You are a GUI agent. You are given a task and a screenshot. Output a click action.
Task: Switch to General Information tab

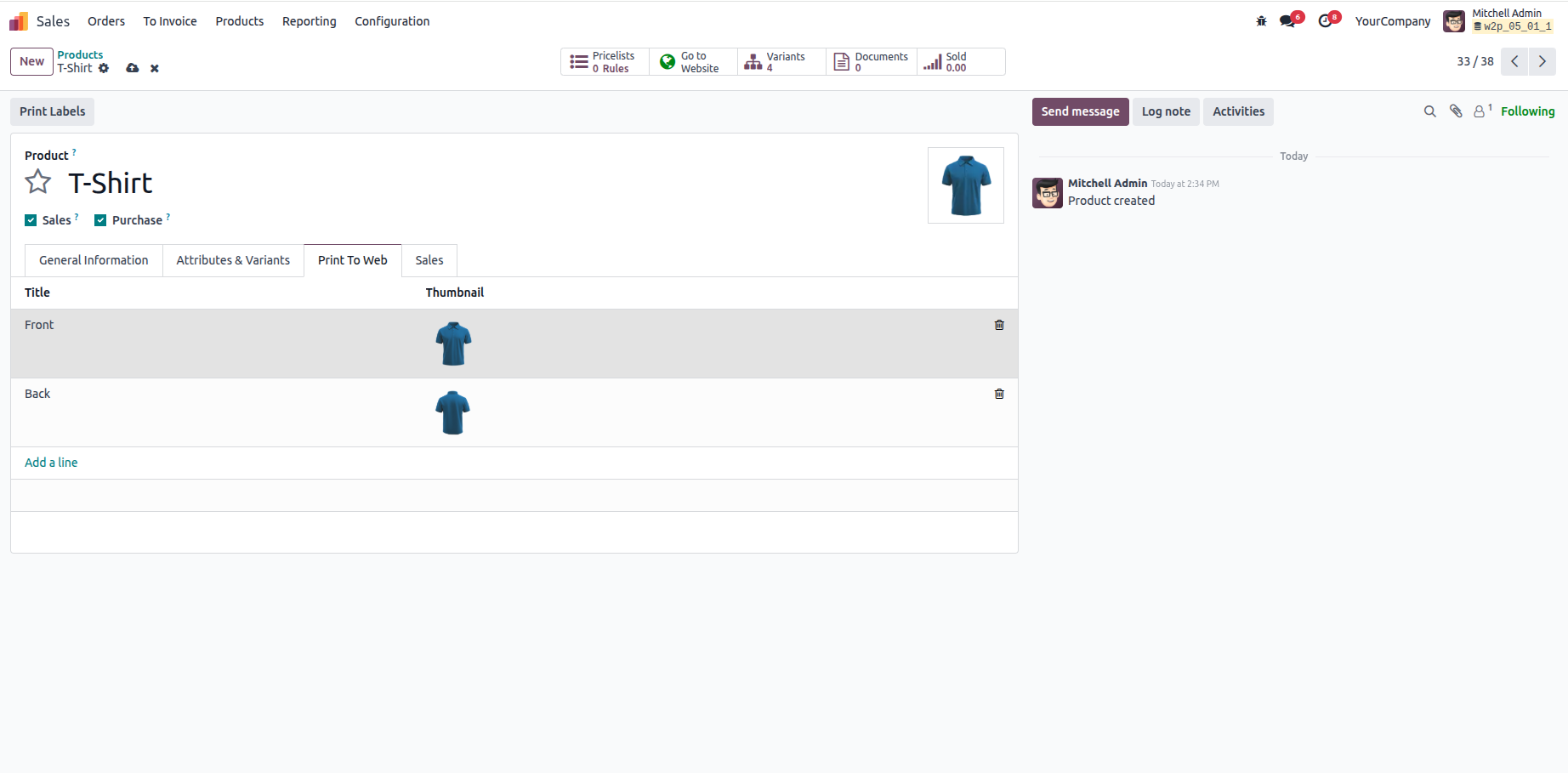pos(94,260)
